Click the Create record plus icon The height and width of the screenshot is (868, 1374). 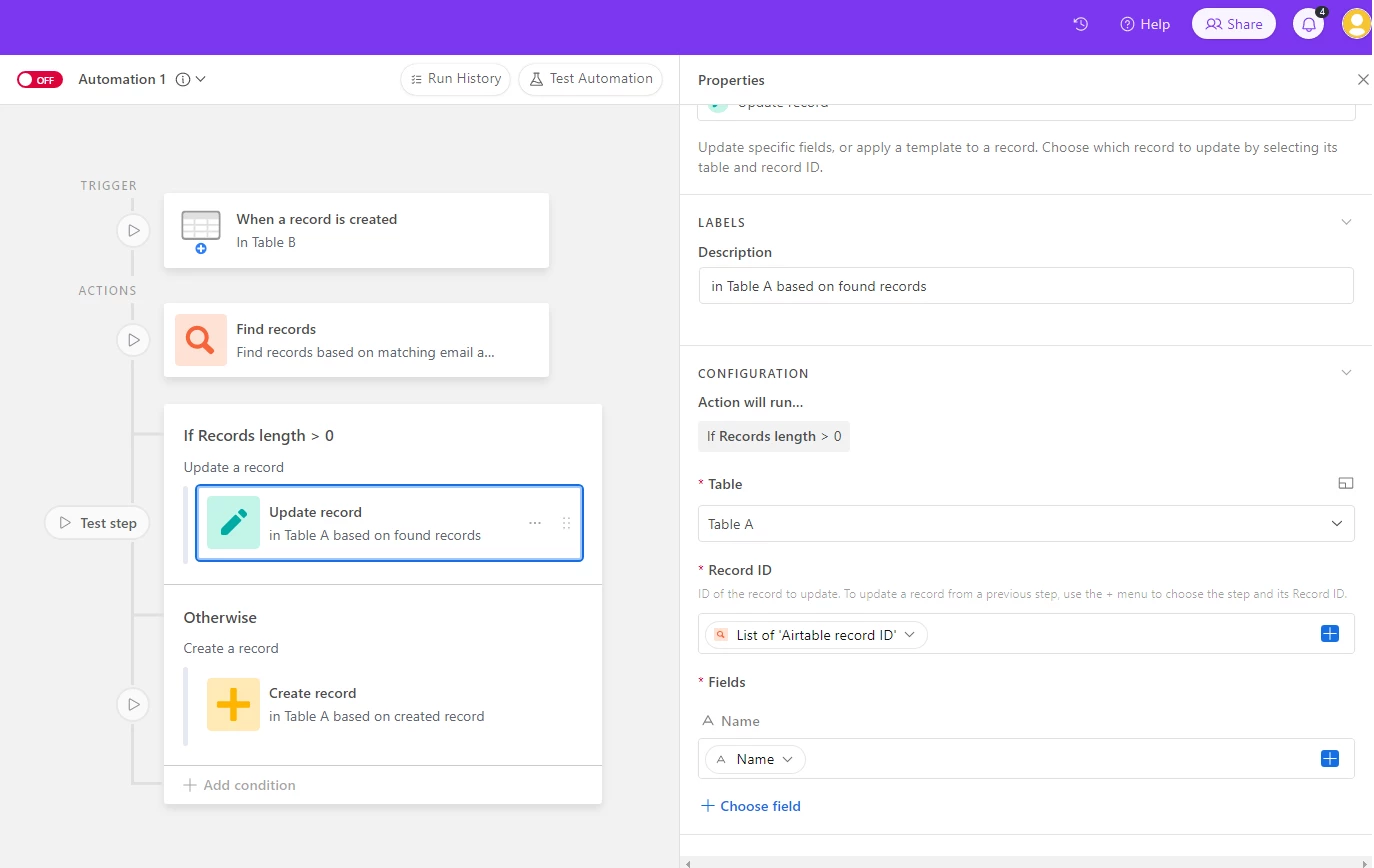pyautogui.click(x=233, y=704)
